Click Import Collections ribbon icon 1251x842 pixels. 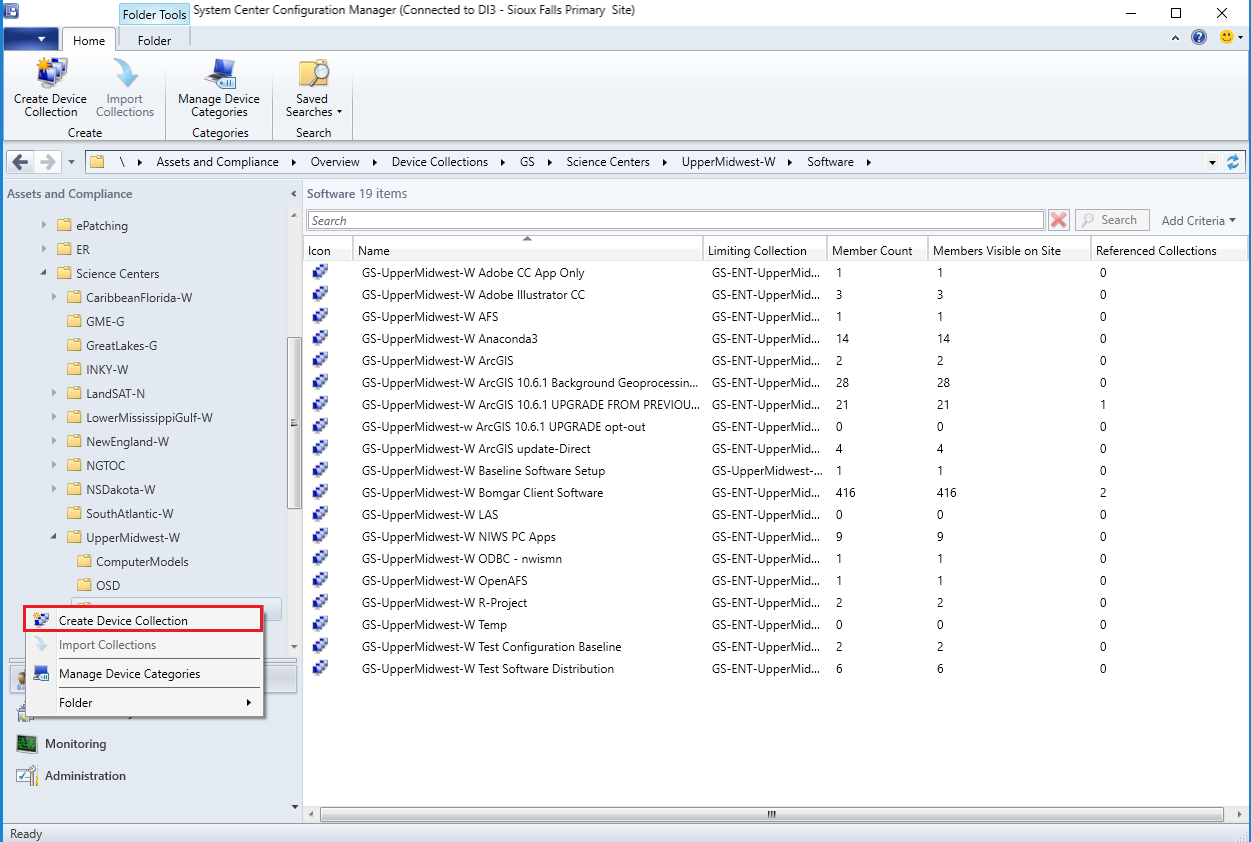125,75
